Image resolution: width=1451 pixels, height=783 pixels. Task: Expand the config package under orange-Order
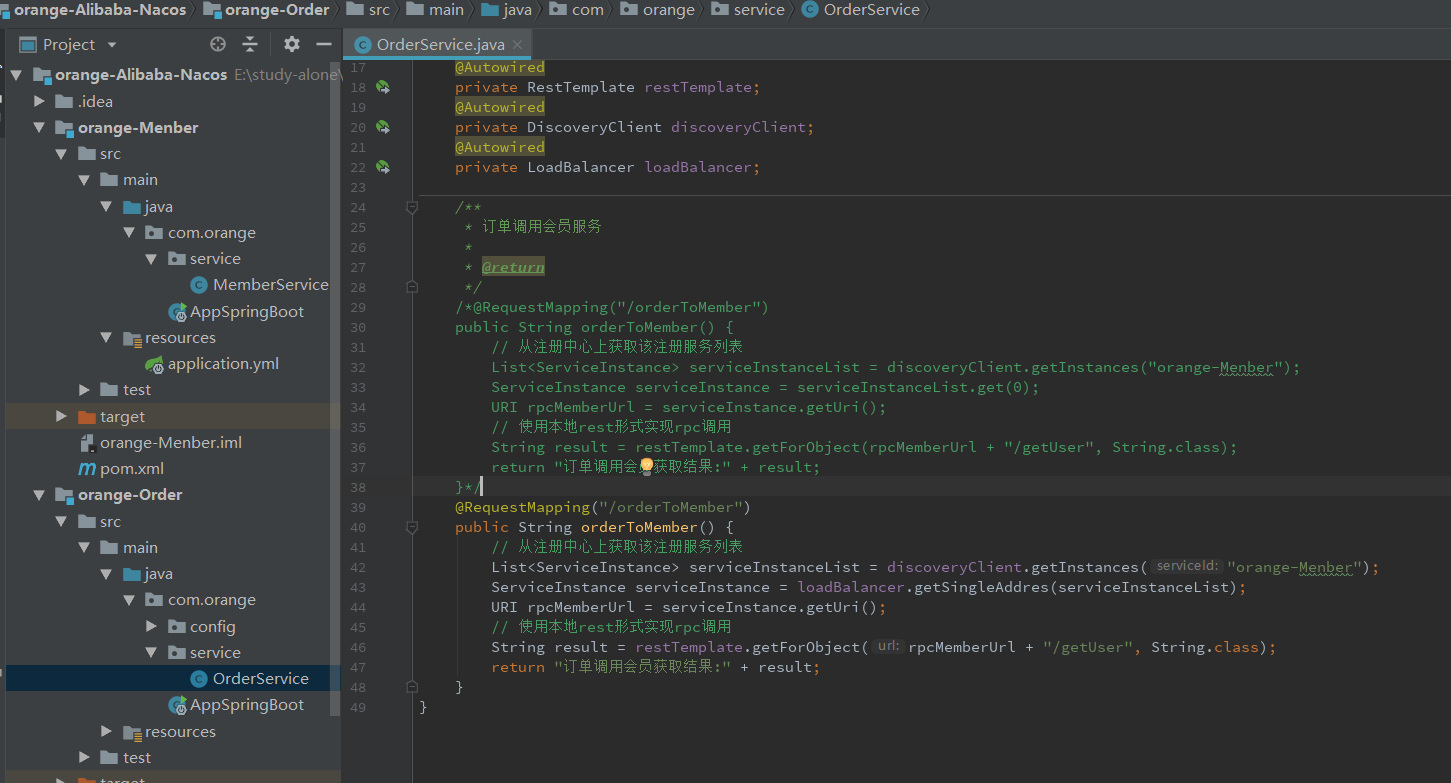point(151,626)
